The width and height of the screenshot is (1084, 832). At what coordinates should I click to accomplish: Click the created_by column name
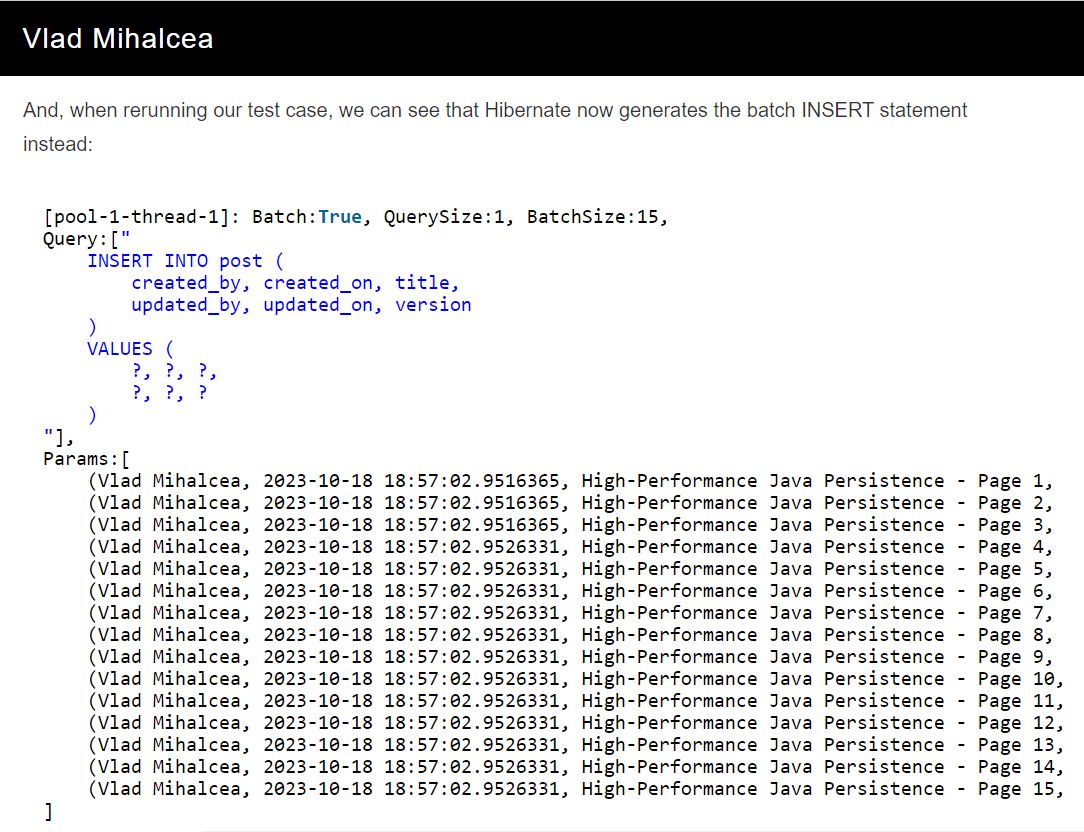click(x=185, y=283)
